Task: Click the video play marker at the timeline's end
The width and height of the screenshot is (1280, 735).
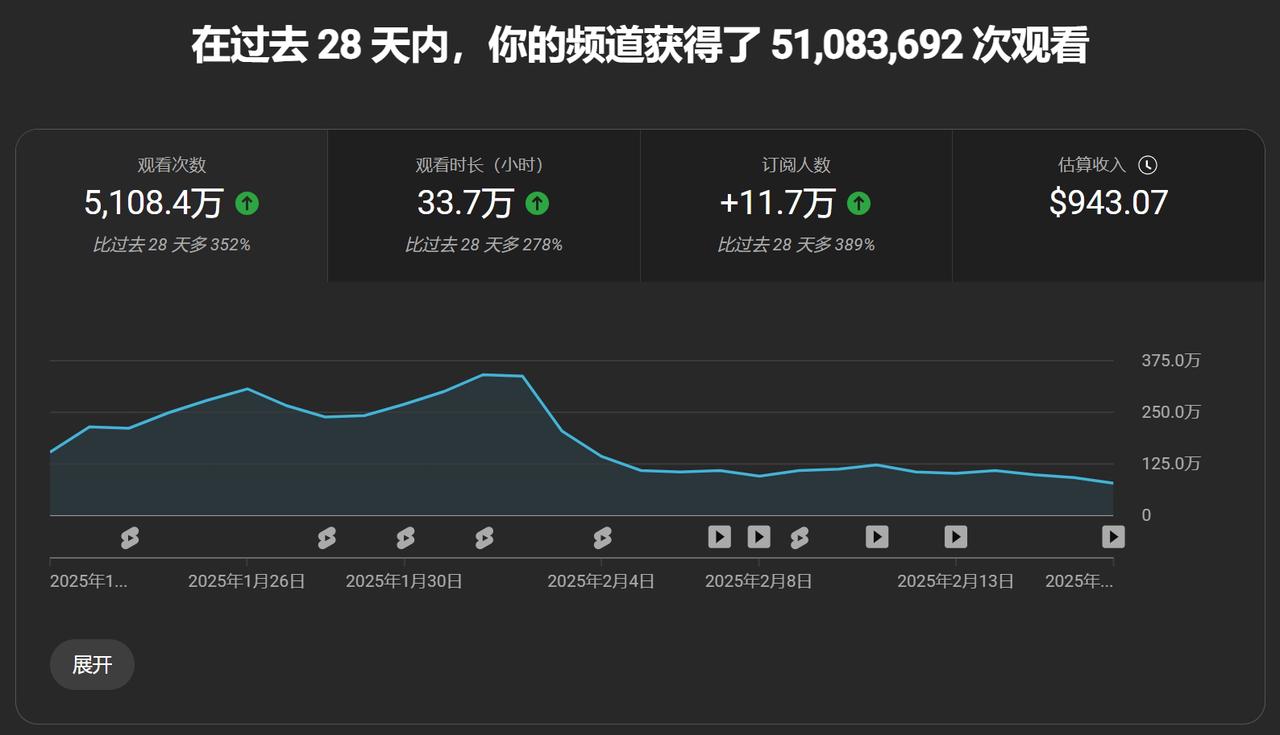Action: 1113,537
